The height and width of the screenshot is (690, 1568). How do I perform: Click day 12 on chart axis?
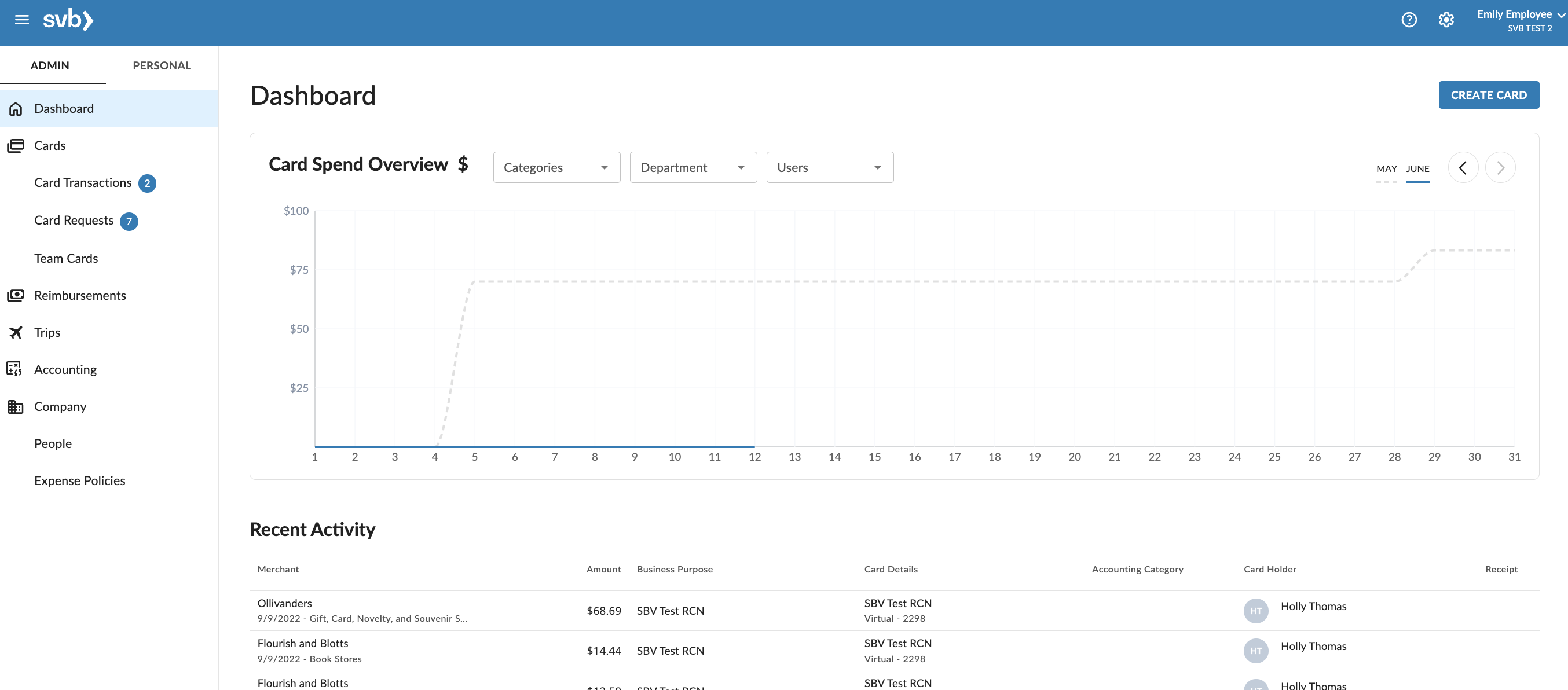(754, 457)
